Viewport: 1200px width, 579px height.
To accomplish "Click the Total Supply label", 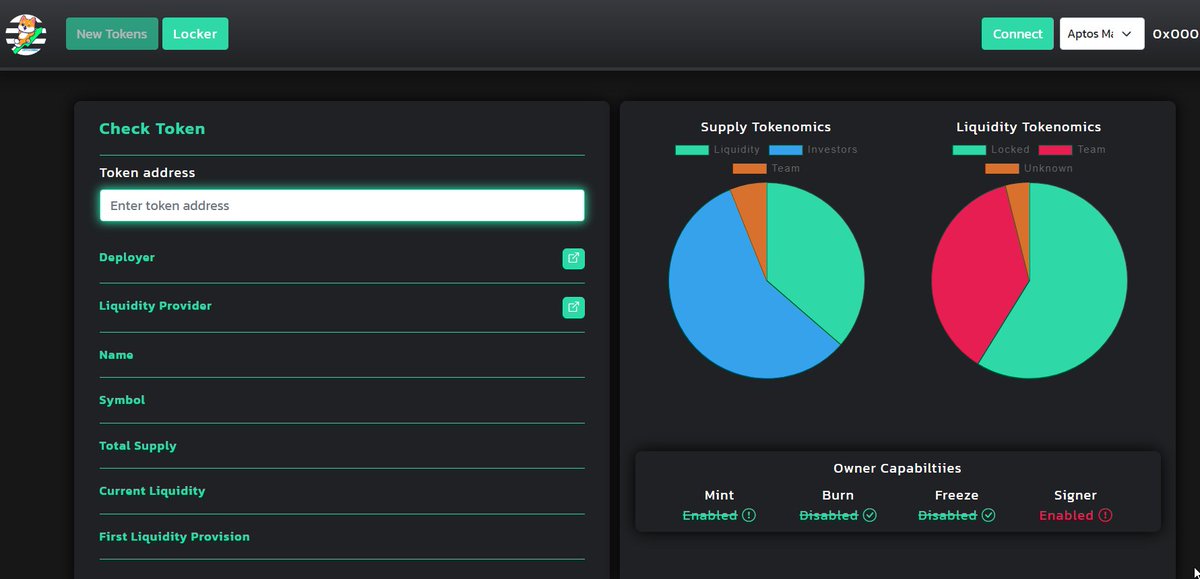I will [138, 446].
